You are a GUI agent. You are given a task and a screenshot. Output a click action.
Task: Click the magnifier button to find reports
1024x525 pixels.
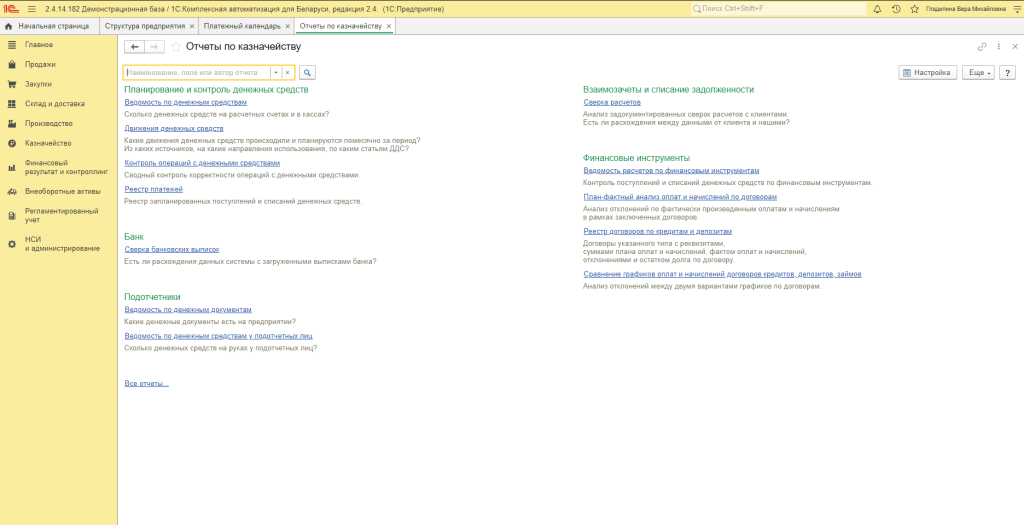coord(307,73)
